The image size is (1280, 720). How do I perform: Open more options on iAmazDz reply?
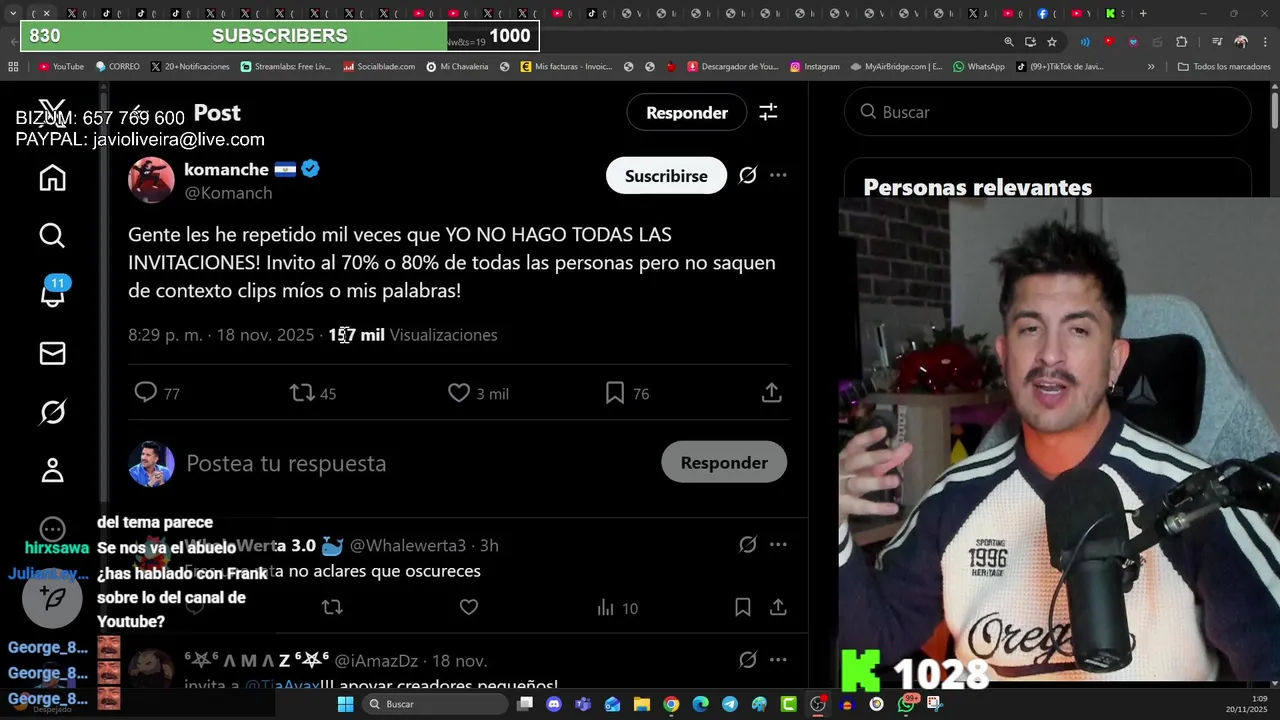tap(778, 660)
